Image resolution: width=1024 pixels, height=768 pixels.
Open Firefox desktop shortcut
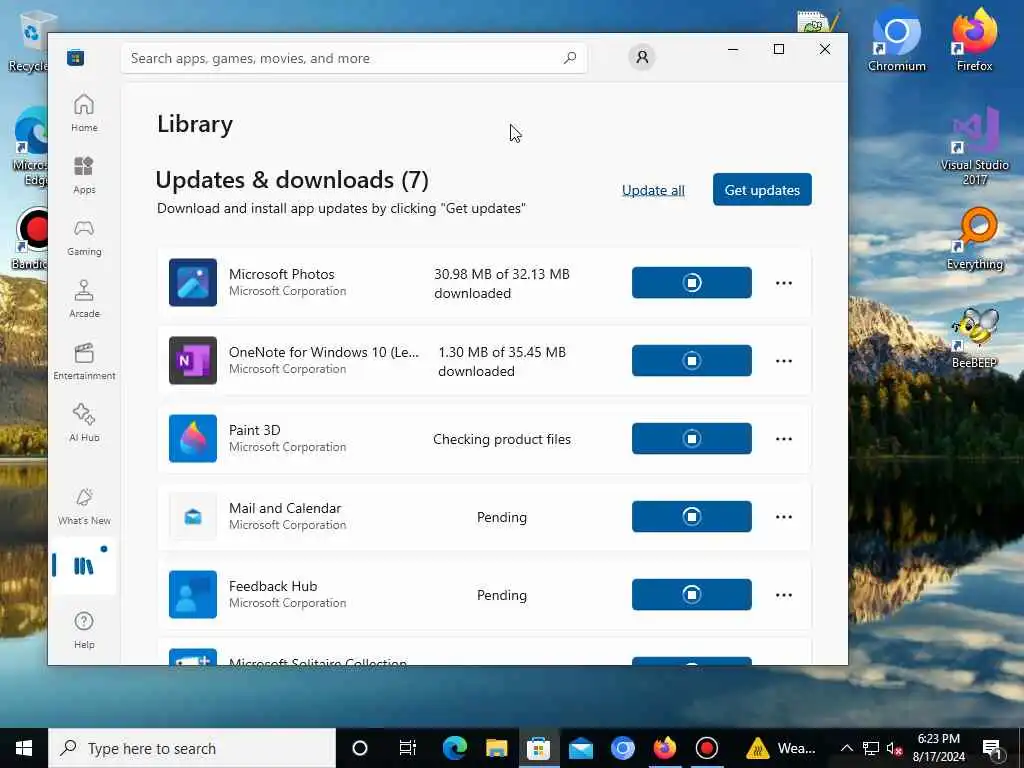tap(974, 39)
